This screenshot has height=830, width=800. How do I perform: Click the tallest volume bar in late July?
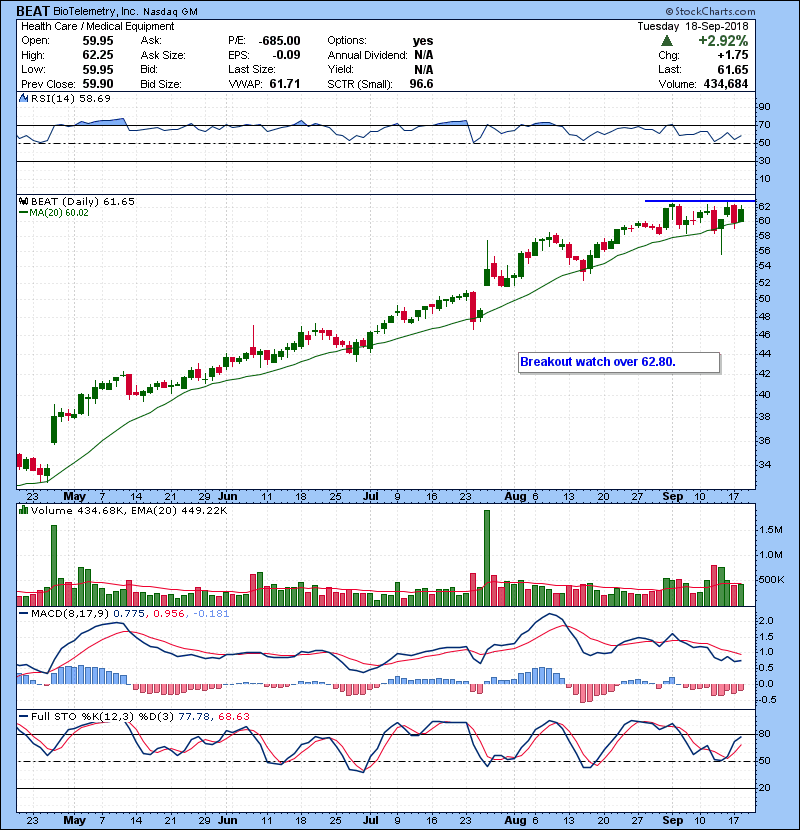(x=487, y=558)
